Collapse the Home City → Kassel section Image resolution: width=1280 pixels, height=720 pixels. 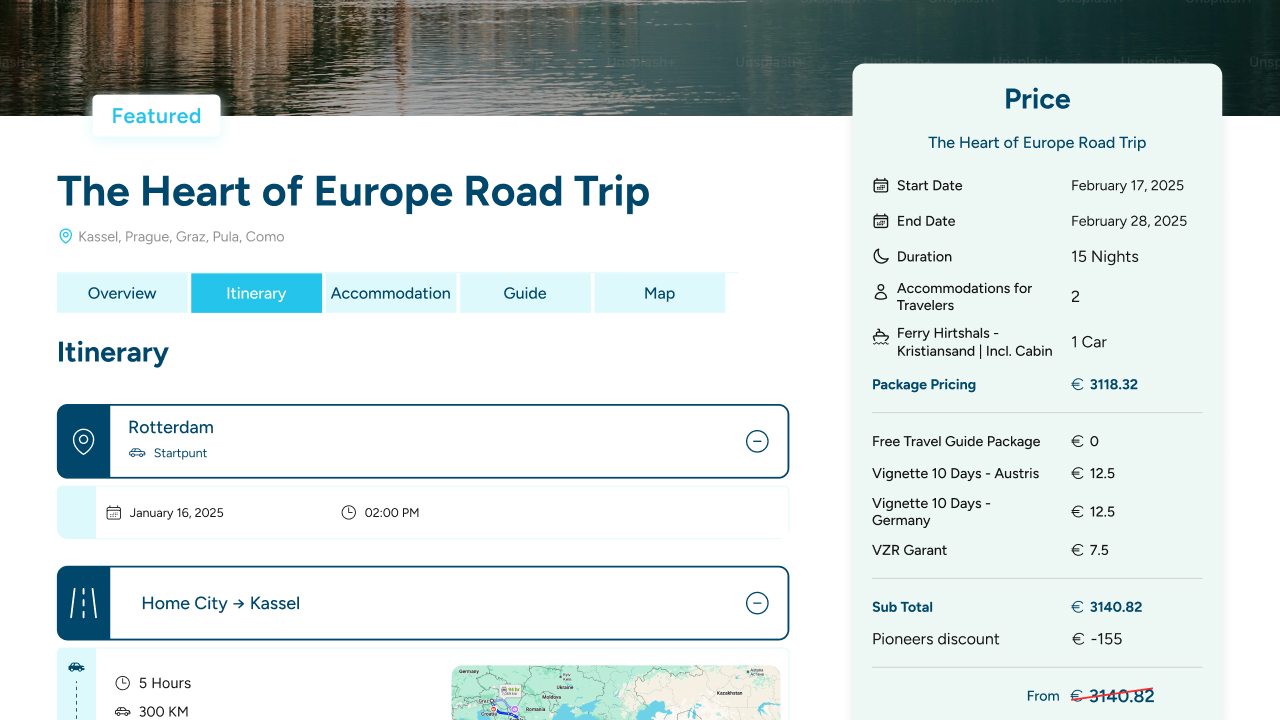click(x=757, y=603)
